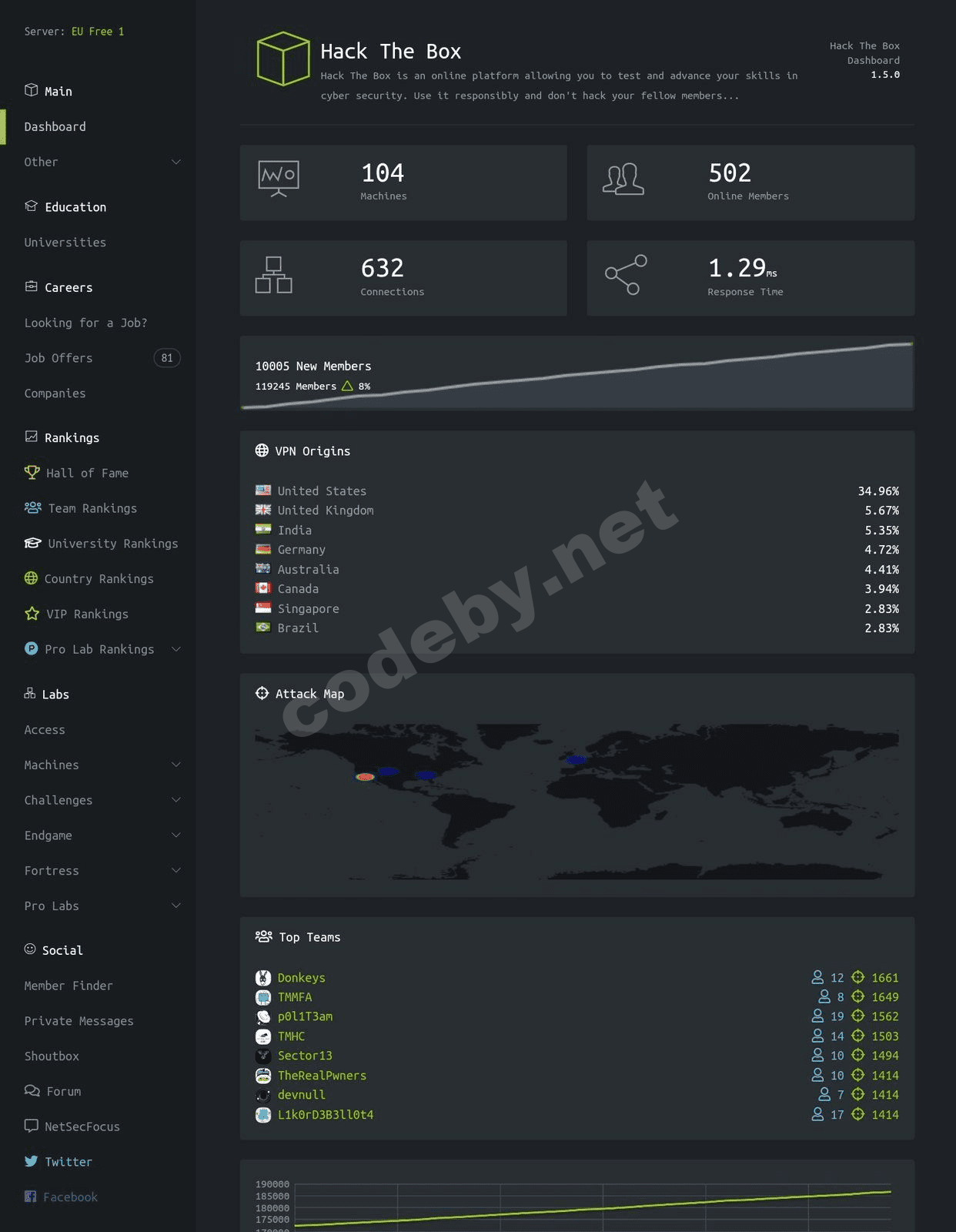Open the TheRealPwners team link
The width and height of the screenshot is (956, 1232).
(322, 1075)
